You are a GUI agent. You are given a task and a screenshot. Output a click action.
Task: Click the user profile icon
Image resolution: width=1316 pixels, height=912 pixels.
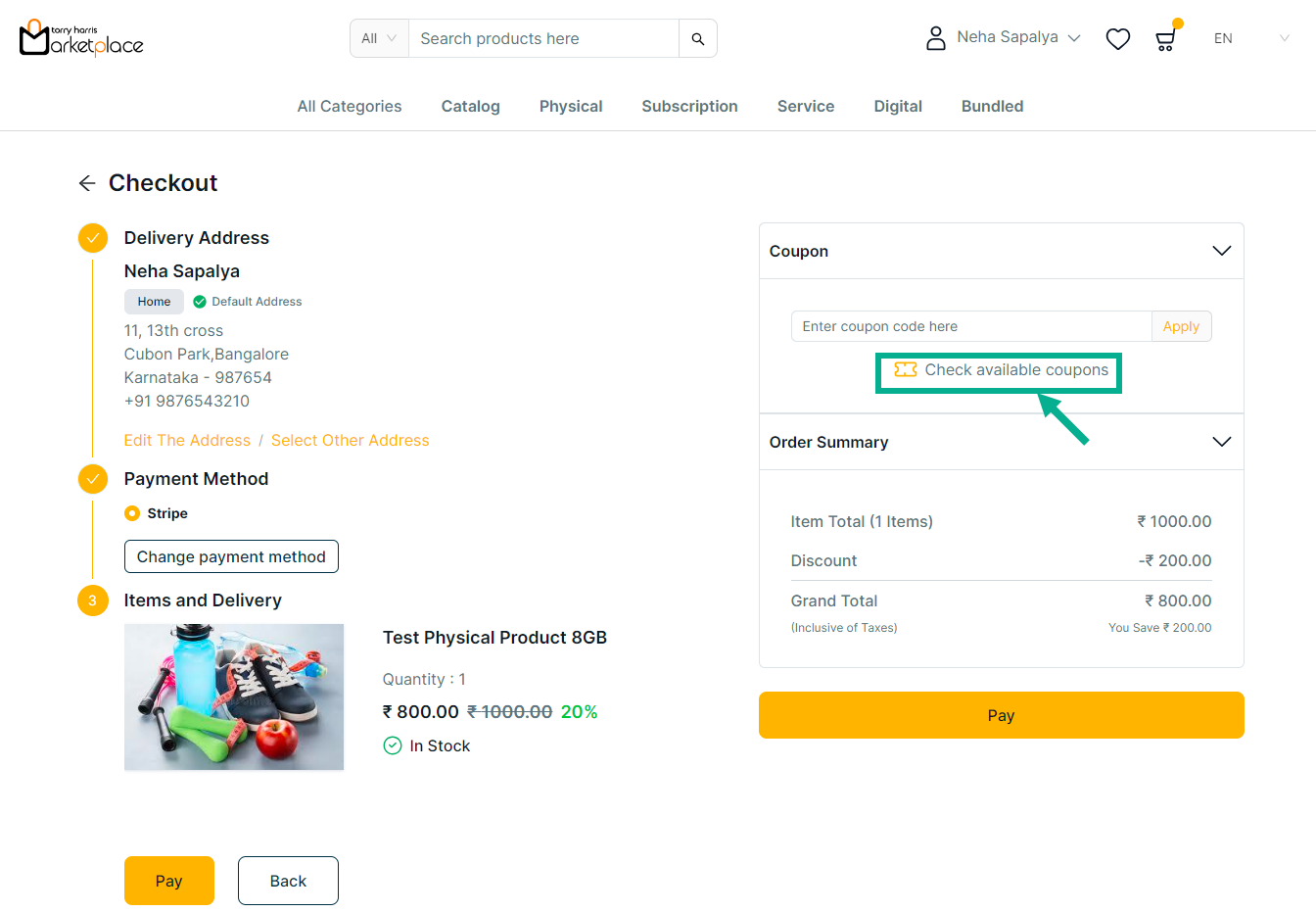click(936, 38)
